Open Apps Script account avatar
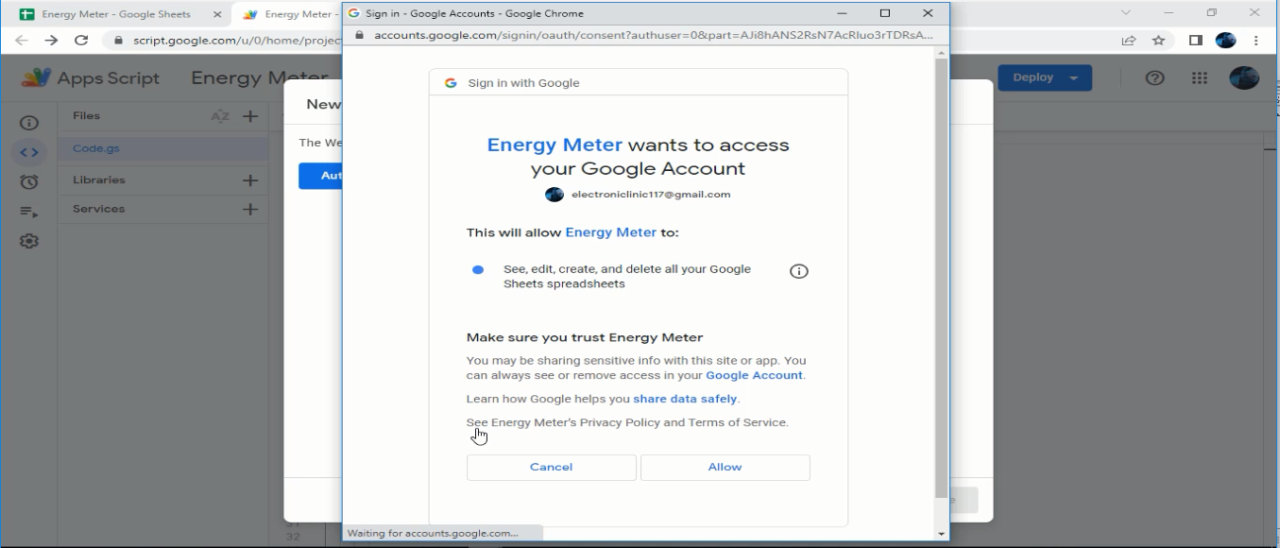 pos(1244,78)
